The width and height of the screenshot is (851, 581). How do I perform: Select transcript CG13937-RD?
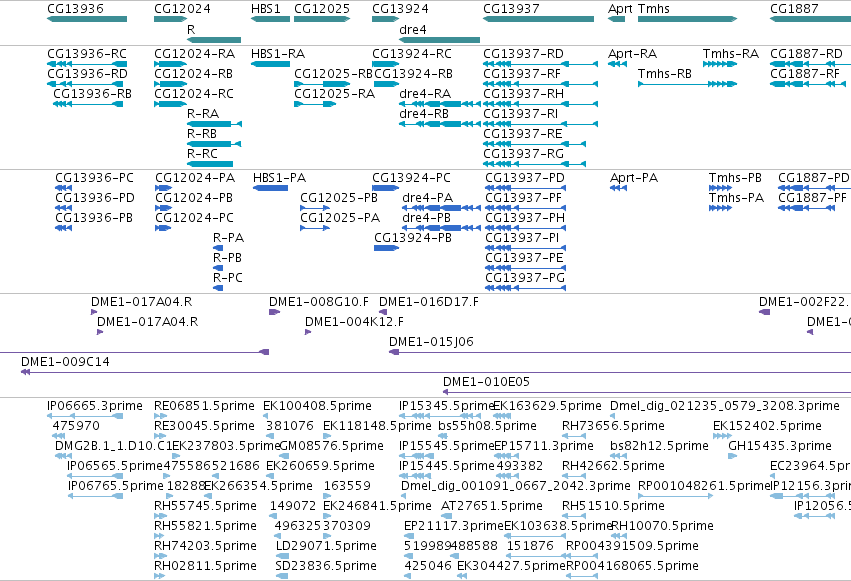(523, 54)
